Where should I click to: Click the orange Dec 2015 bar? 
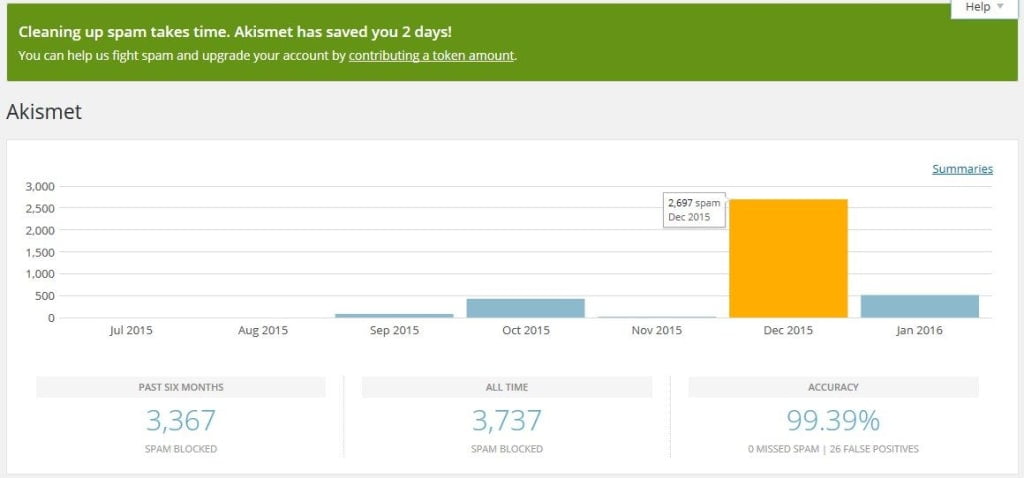click(788, 258)
